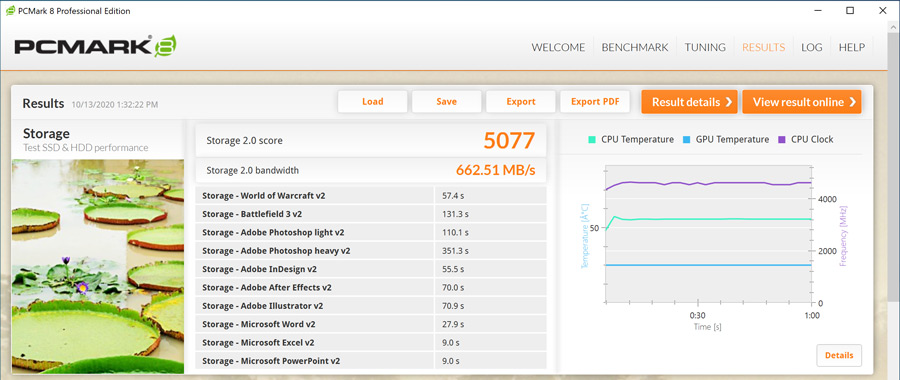Click the Storage 2.0 bandwidth label
Viewport: 900px width, 380px height.
tap(253, 170)
